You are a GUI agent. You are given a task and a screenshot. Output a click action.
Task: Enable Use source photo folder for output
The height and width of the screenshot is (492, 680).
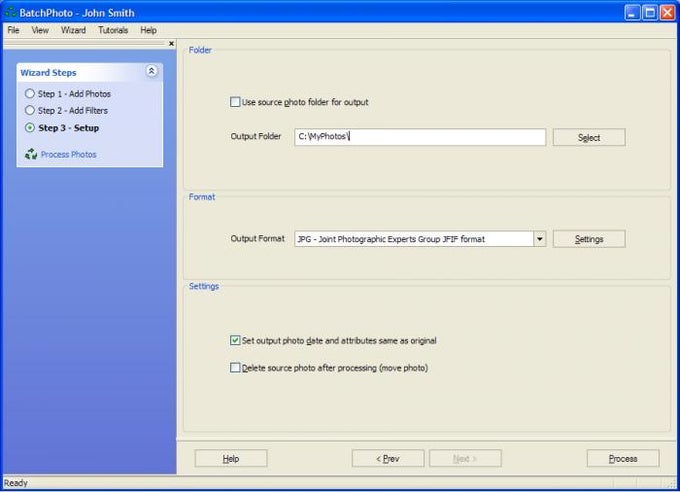point(235,102)
